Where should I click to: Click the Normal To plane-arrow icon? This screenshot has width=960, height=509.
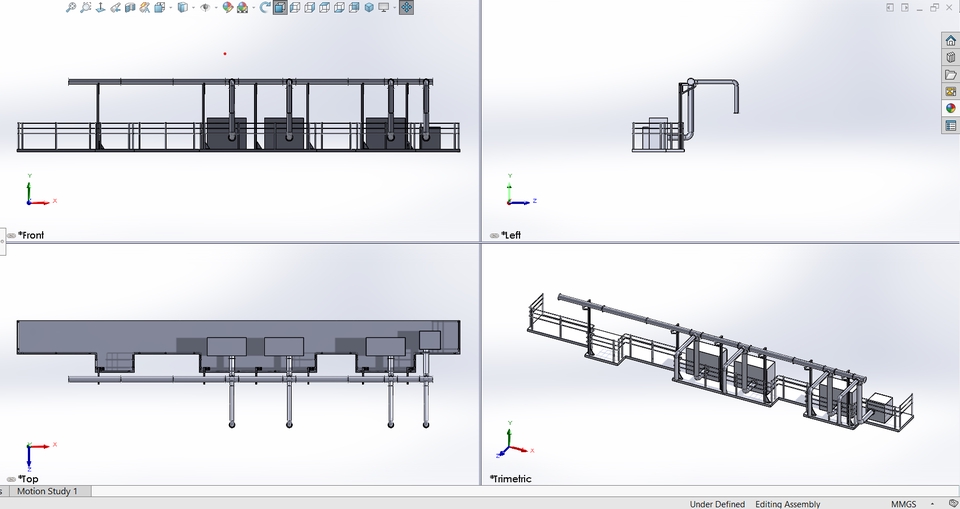tap(100, 7)
